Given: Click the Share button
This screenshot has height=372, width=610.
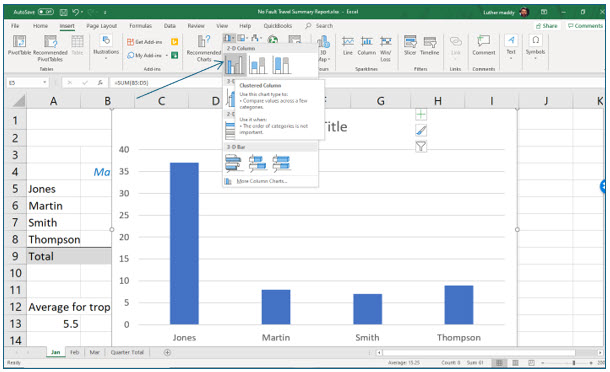Looking at the screenshot, I should point(547,26).
